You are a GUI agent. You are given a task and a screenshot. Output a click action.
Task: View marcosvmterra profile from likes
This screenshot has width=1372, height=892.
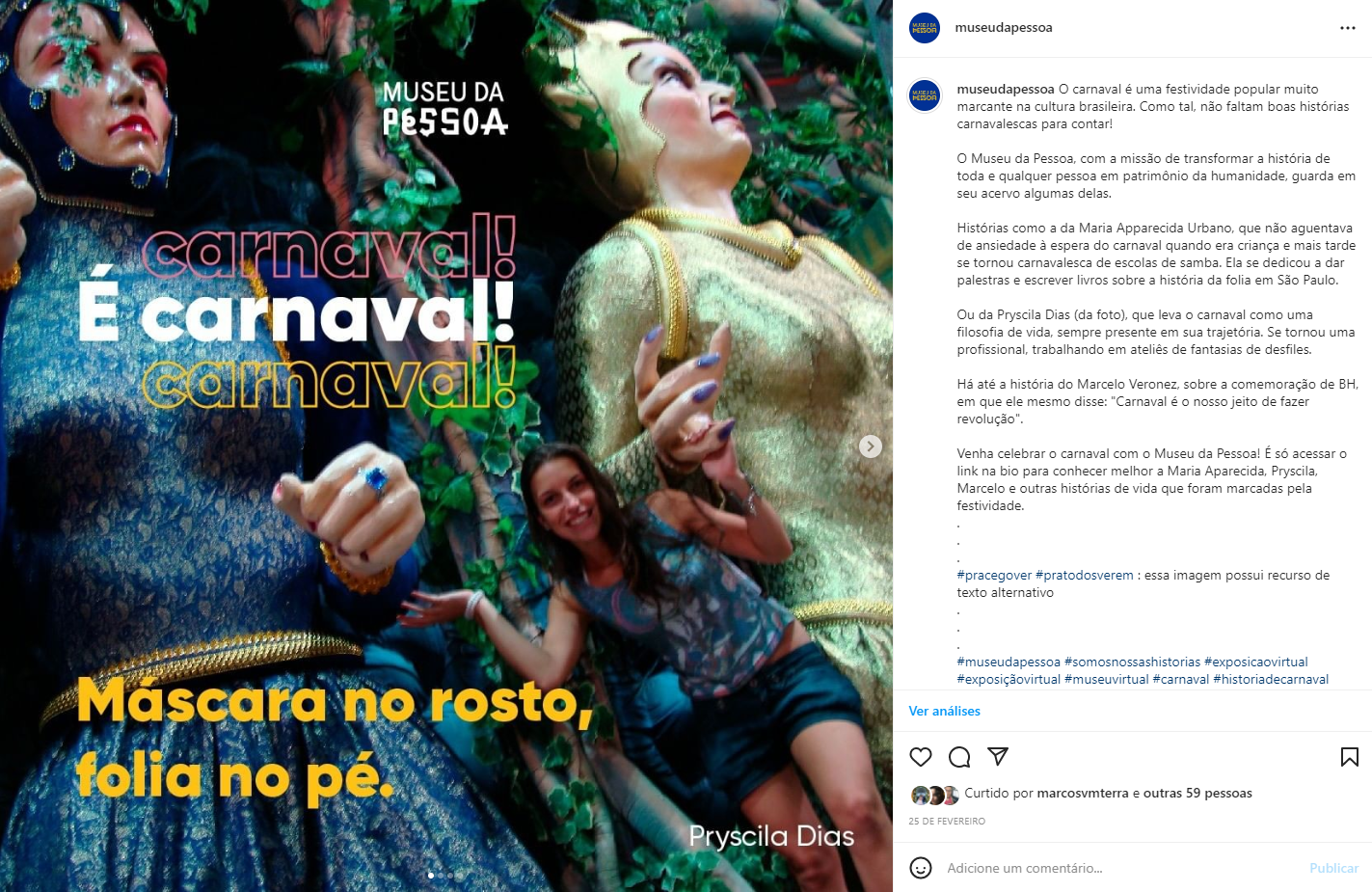tap(1083, 794)
